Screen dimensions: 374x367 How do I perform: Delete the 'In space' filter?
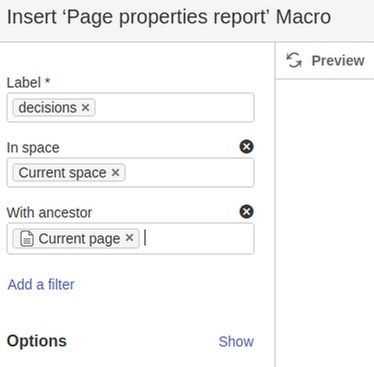tap(247, 147)
